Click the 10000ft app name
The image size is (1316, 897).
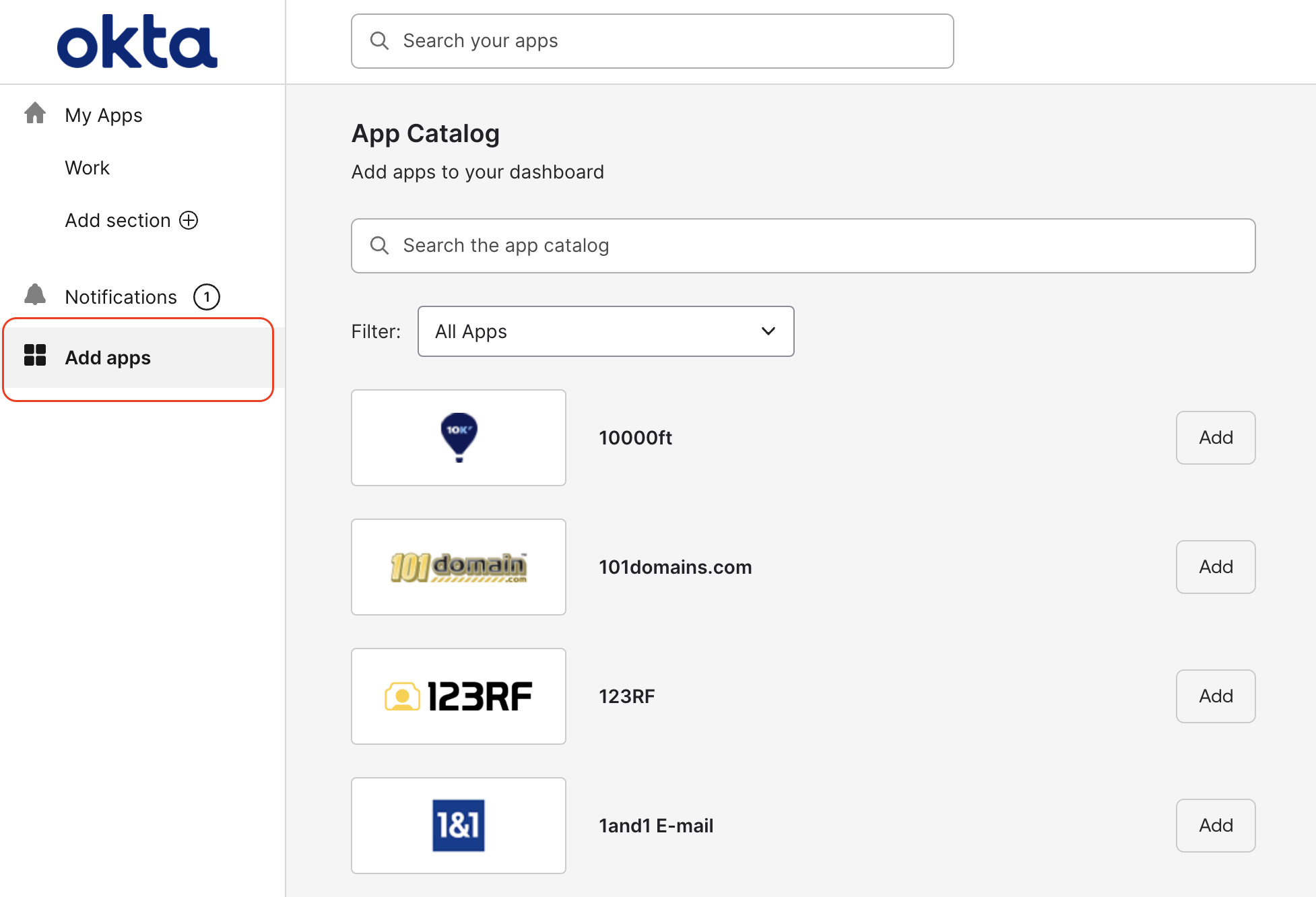(636, 438)
